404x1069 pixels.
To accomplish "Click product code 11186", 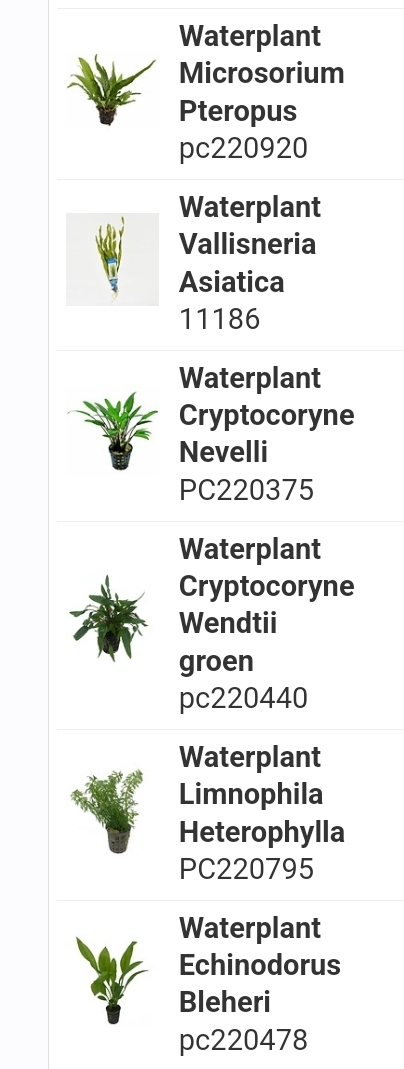I will tap(219, 319).
